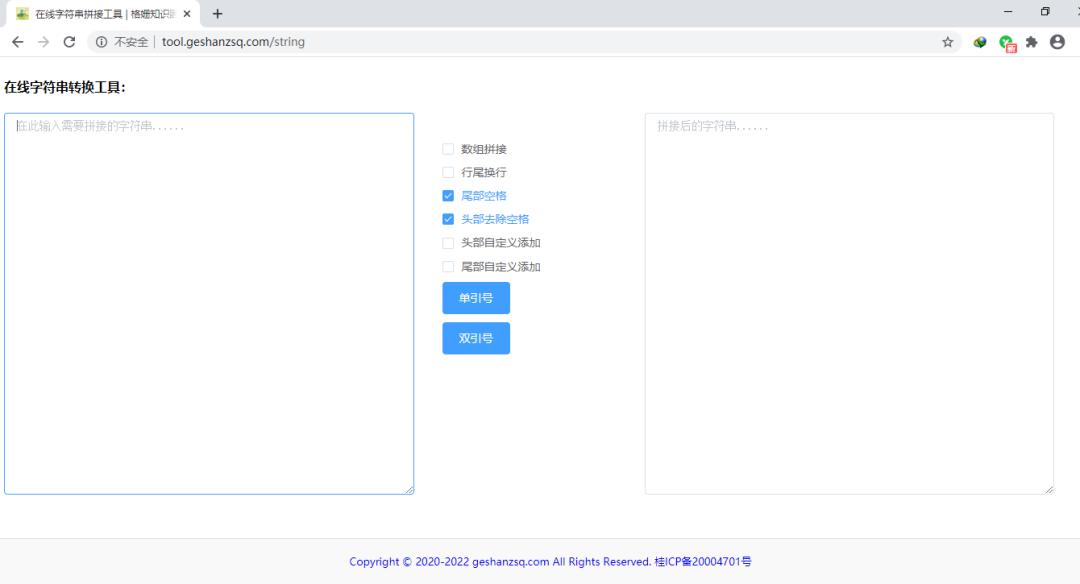Viewport: 1080px width, 584px height.
Task: Select the 在线字符串拼接工具 browser tab
Action: coord(100,14)
